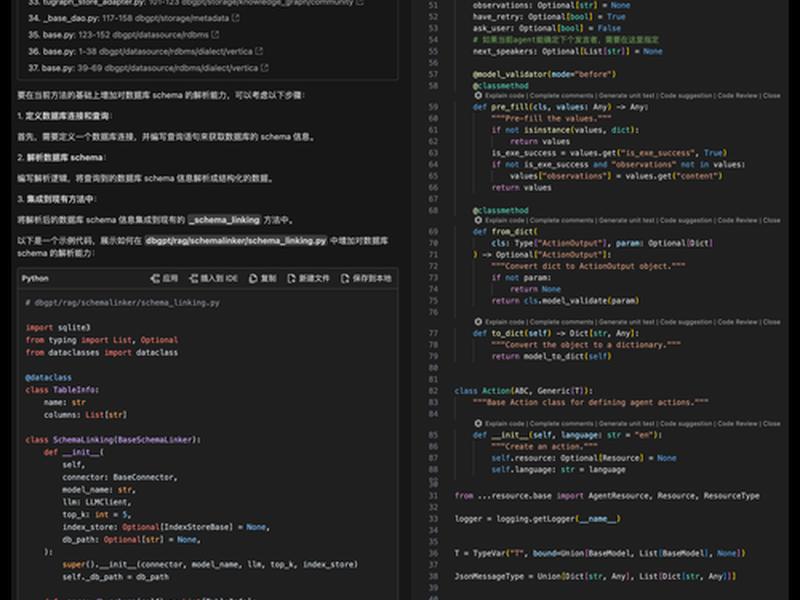Image resolution: width=800 pixels, height=600 pixels.
Task: Click the '@model_validator(mode="before")' line in editor
Action: (x=544, y=74)
